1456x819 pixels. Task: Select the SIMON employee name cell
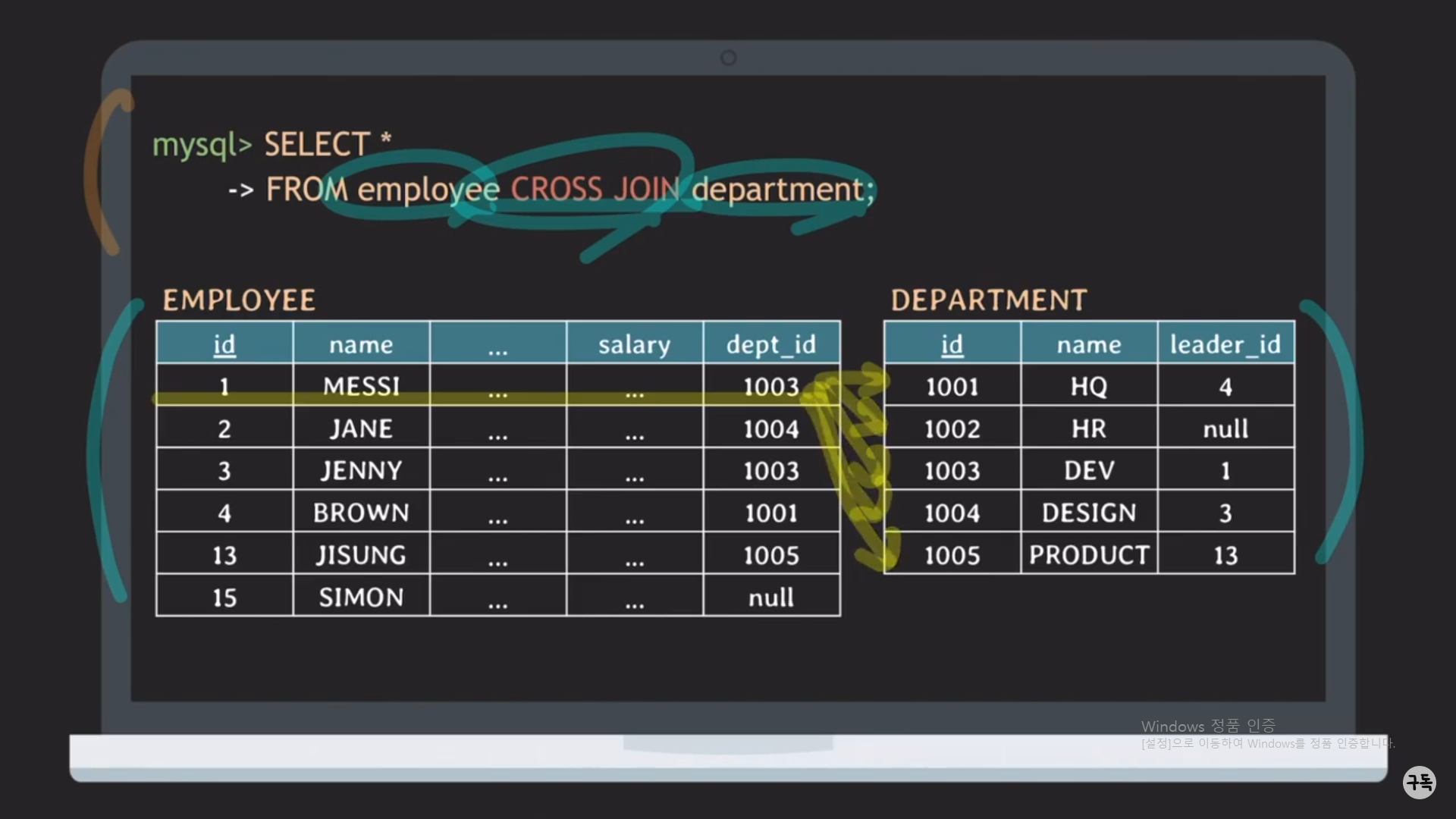click(361, 597)
